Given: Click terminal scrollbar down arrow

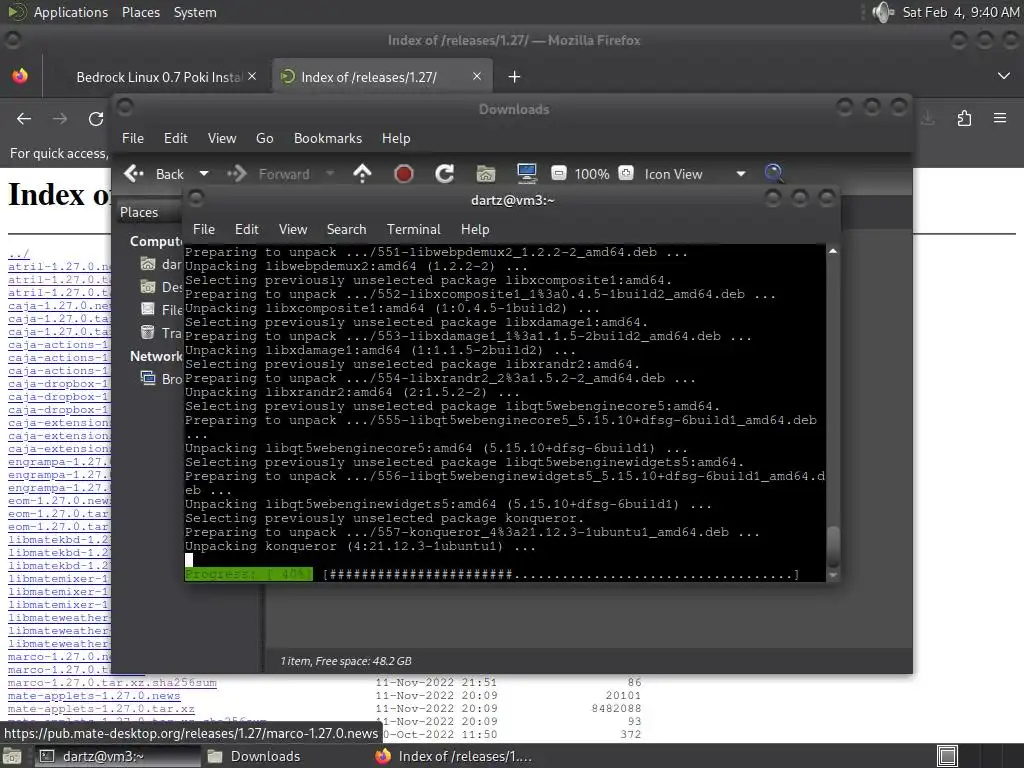Looking at the screenshot, I should pos(833,575).
